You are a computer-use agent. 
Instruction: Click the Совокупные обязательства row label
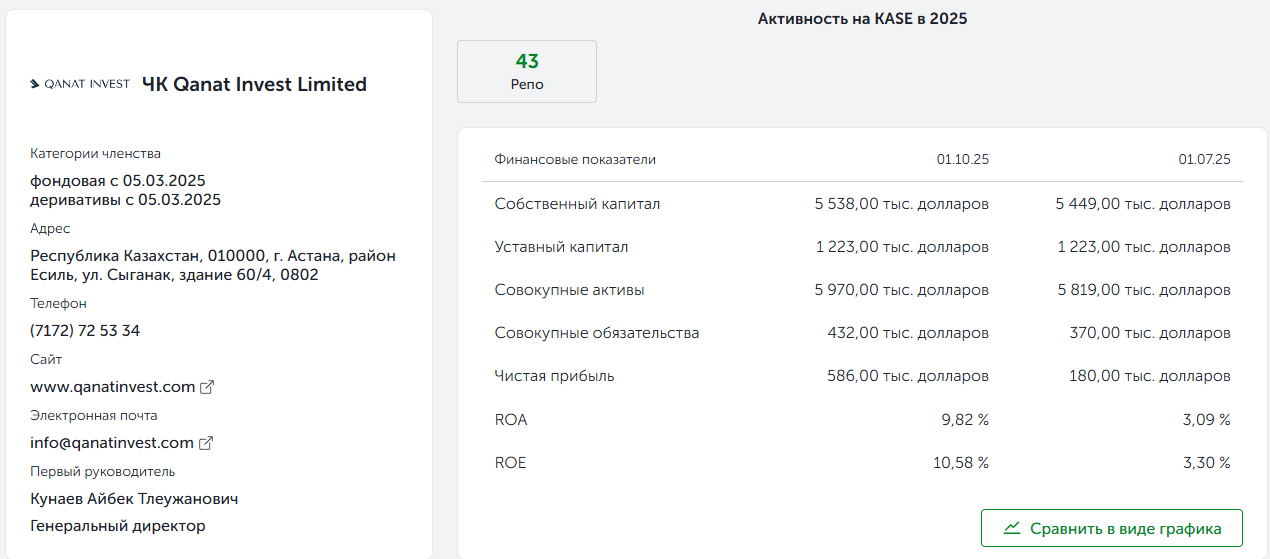pos(597,333)
